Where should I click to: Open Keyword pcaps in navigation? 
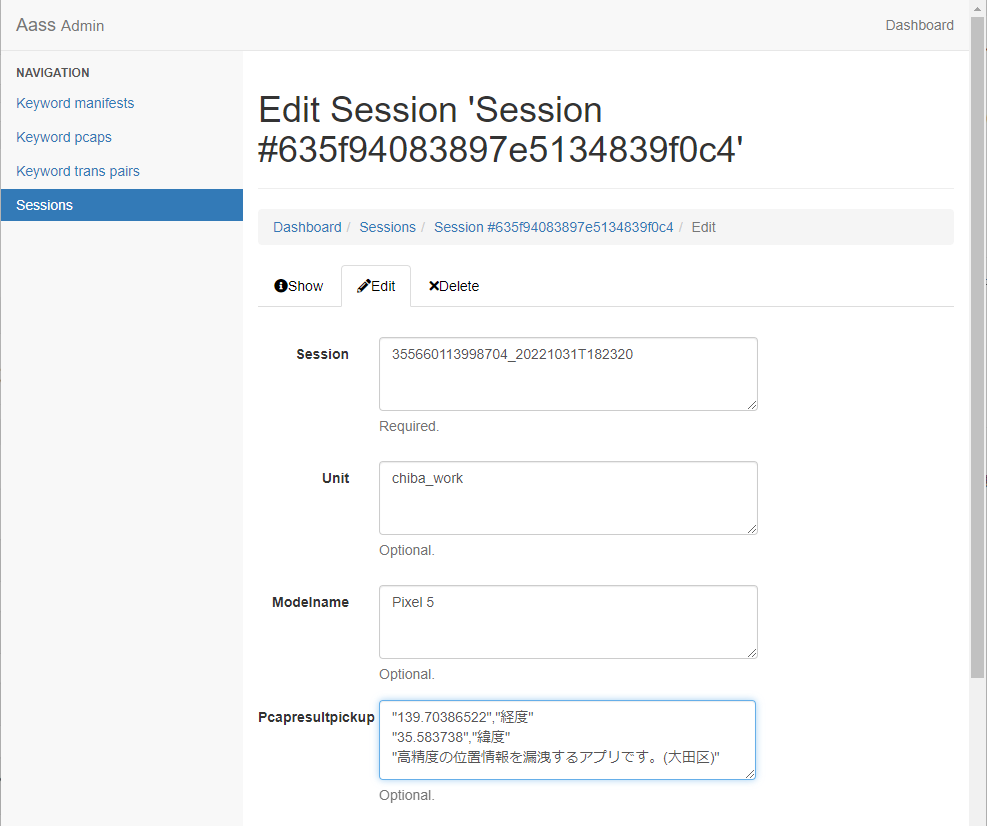[x=64, y=137]
